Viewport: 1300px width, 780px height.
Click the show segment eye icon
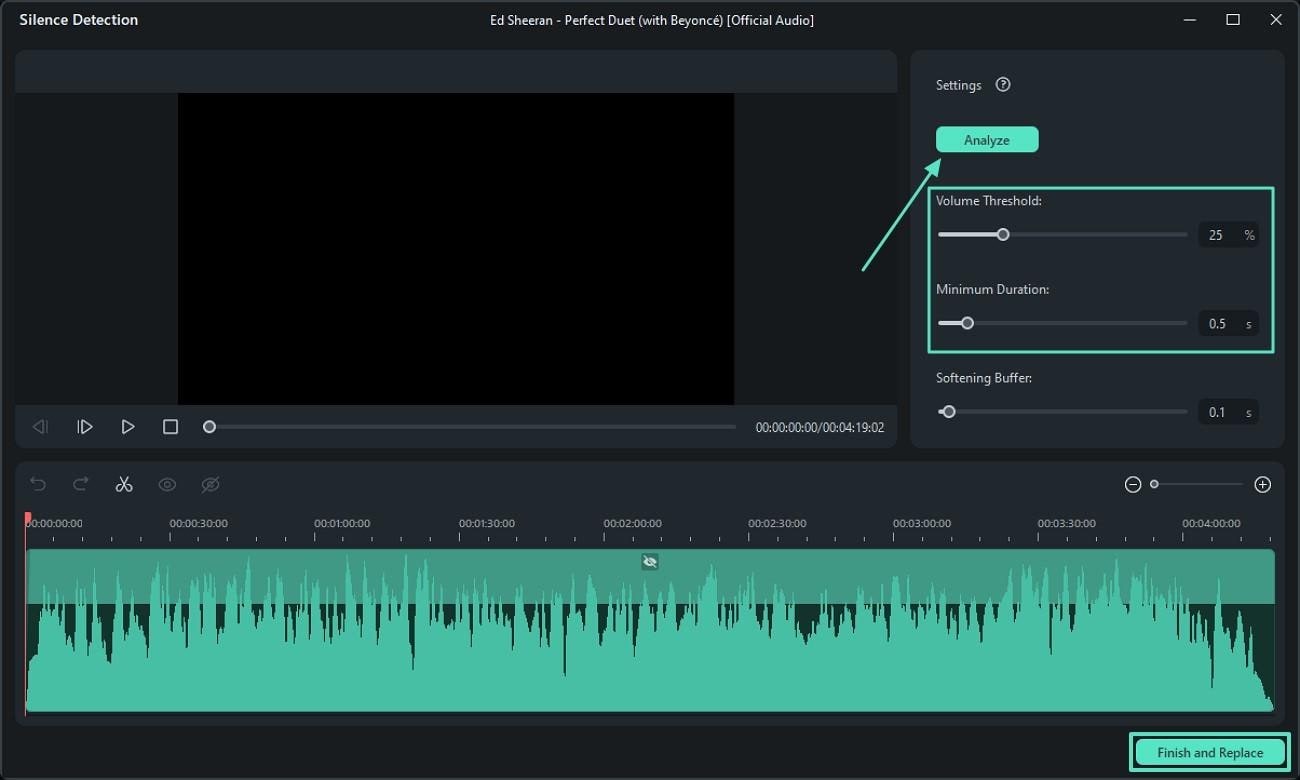[167, 484]
